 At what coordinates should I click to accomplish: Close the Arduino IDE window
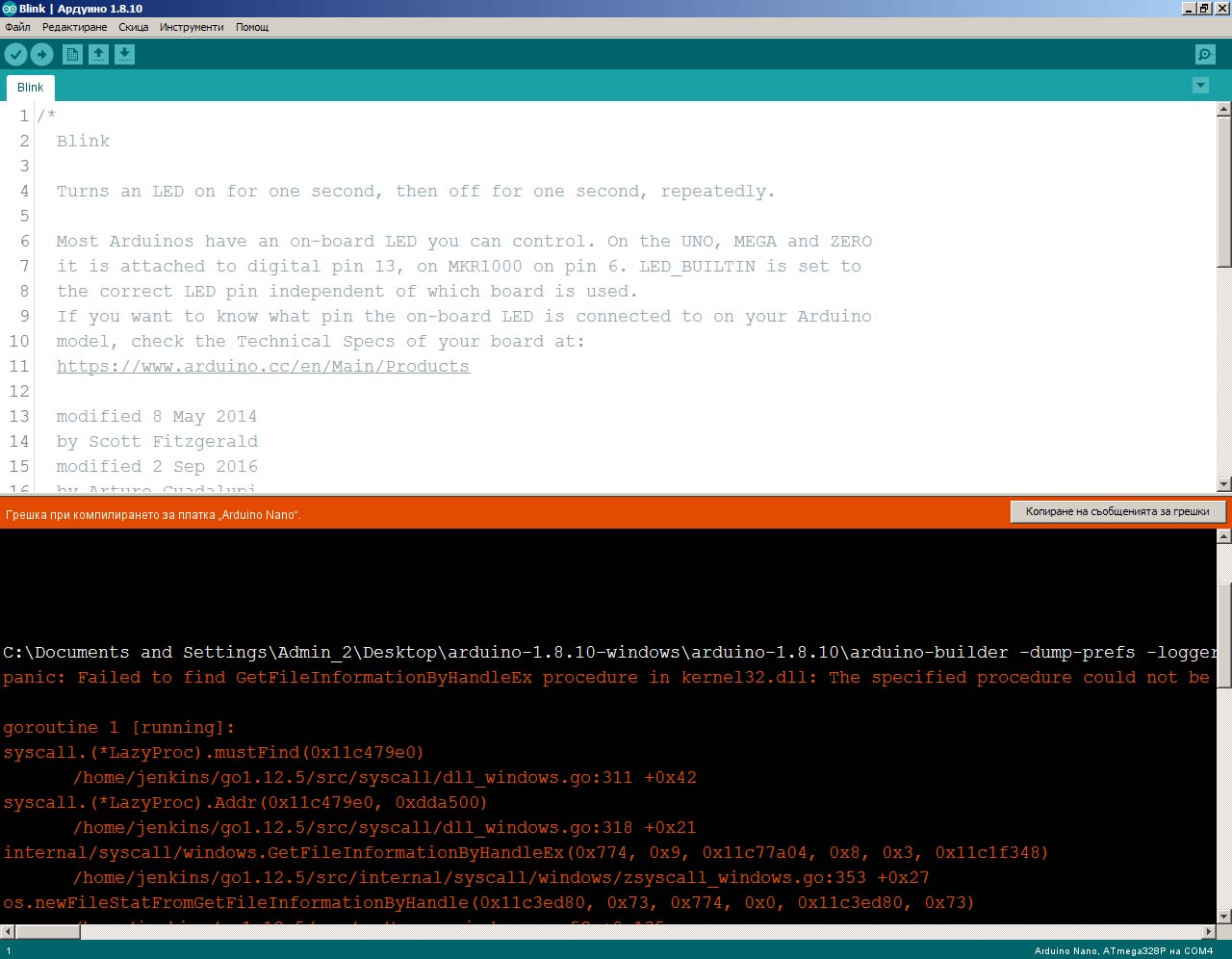tap(1221, 8)
